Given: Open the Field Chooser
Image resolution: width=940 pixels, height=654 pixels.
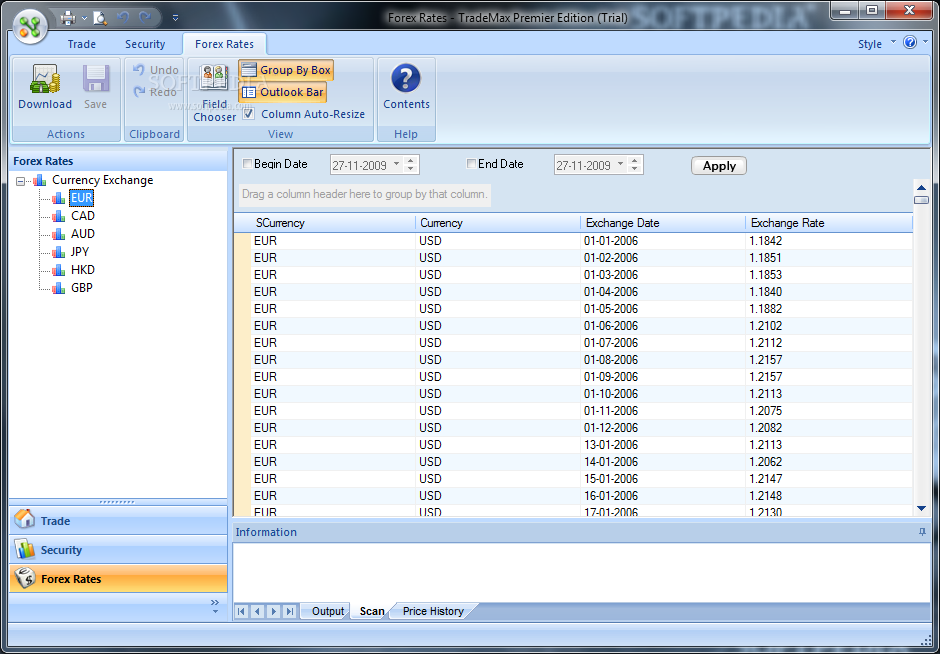Looking at the screenshot, I should click(x=214, y=93).
